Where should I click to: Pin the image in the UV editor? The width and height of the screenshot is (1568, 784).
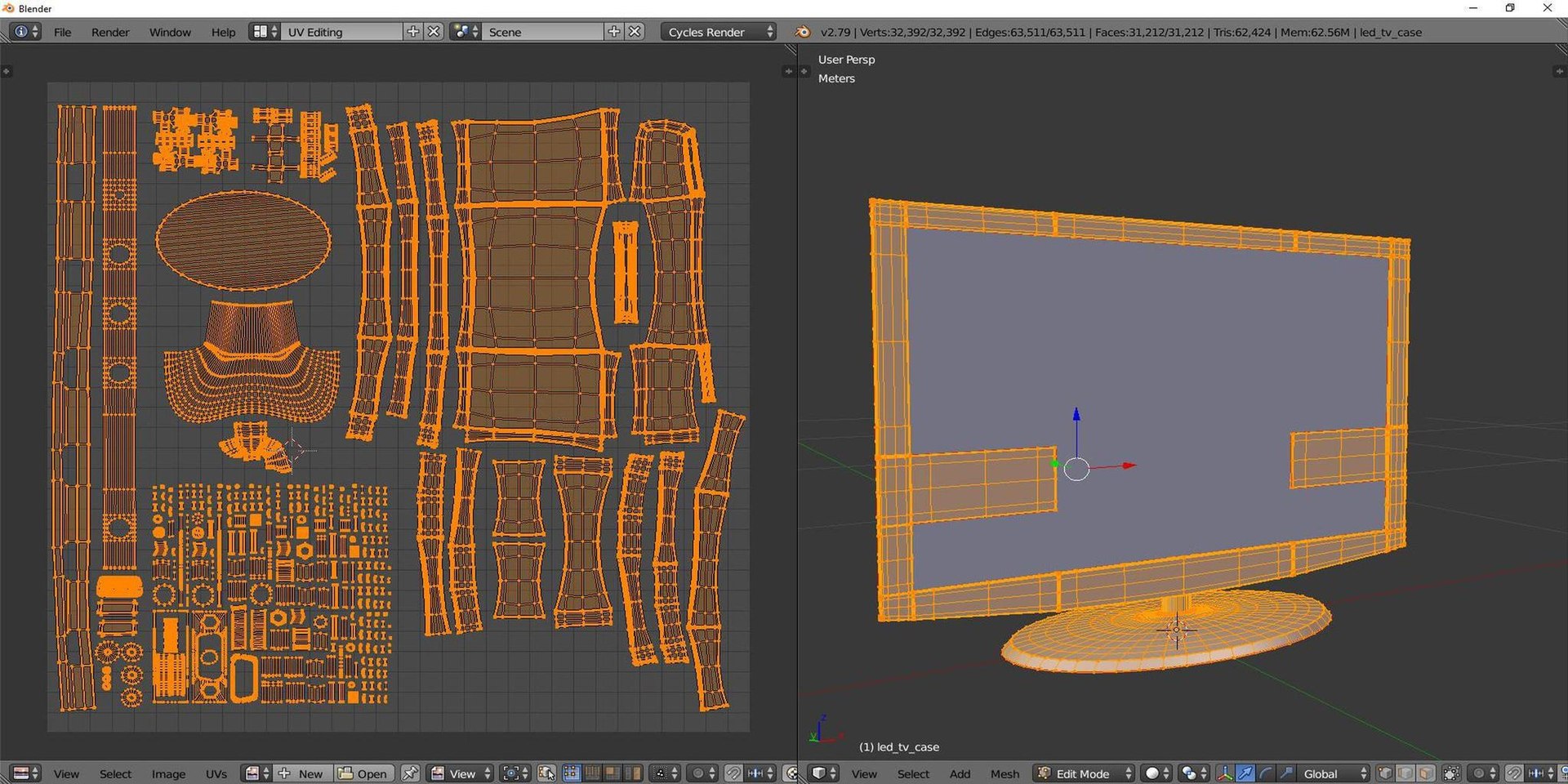(x=411, y=773)
